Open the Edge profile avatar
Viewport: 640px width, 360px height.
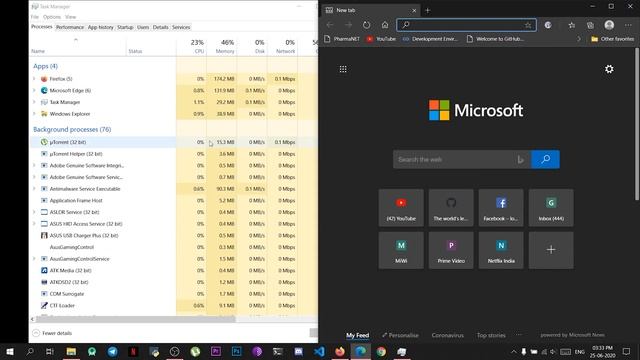[609, 25]
